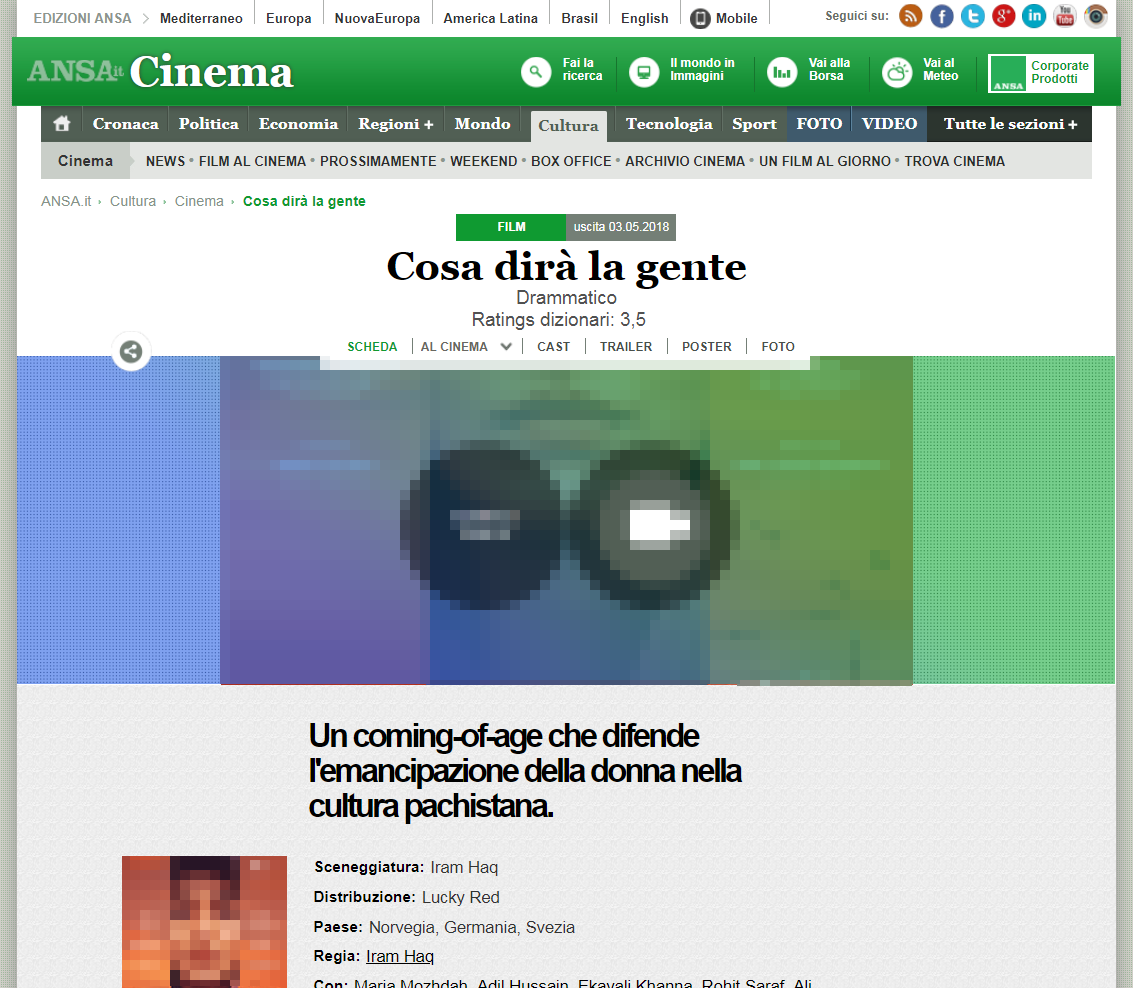Go to home via house icon
The height and width of the screenshot is (988, 1133).
coord(62,124)
